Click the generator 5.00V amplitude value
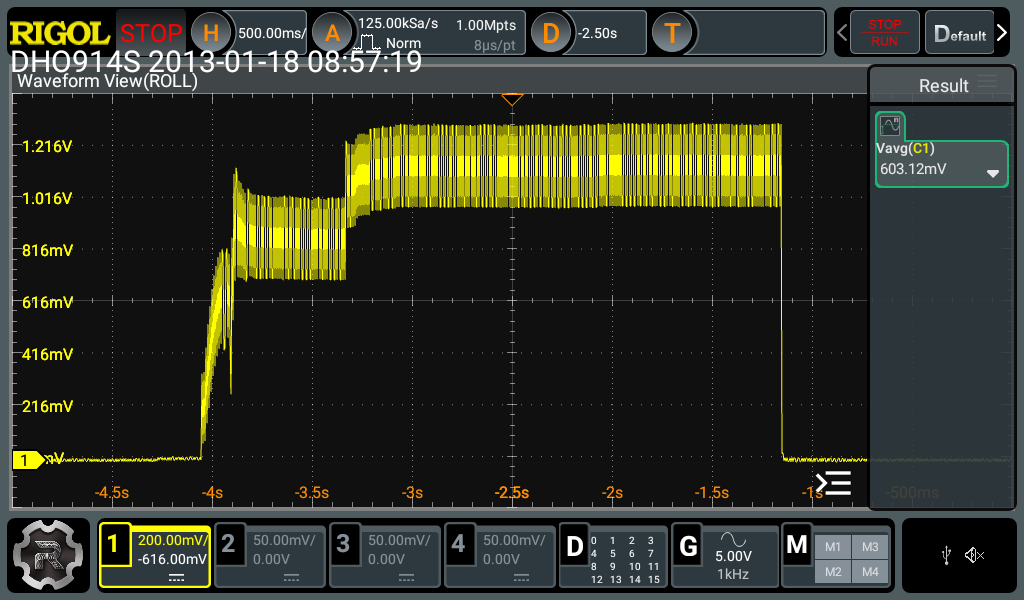This screenshot has height=600, width=1024. coord(733,556)
